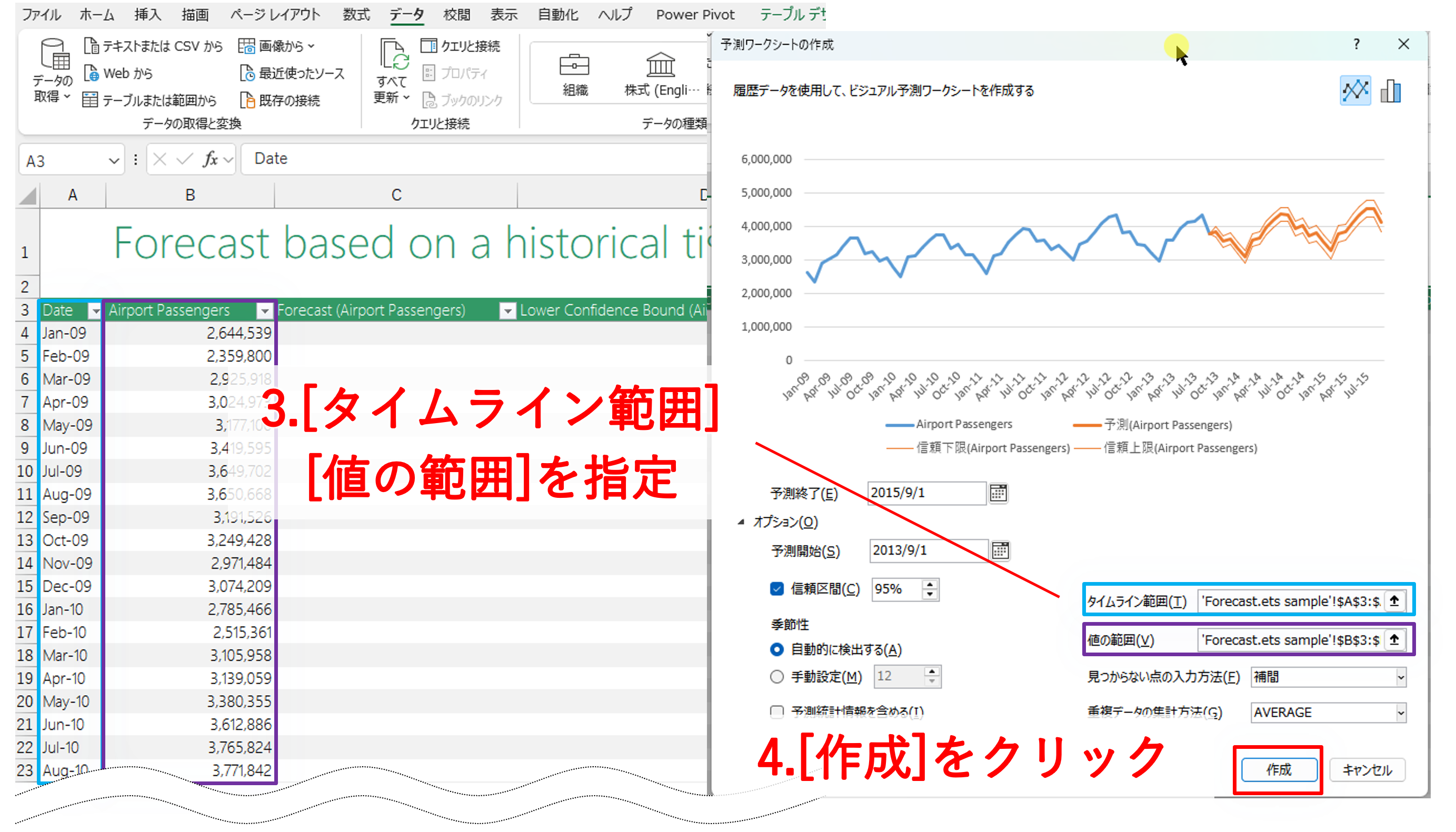Uncheck the 信頼区間 checkbox
The height and width of the screenshot is (832, 1456).
776,589
